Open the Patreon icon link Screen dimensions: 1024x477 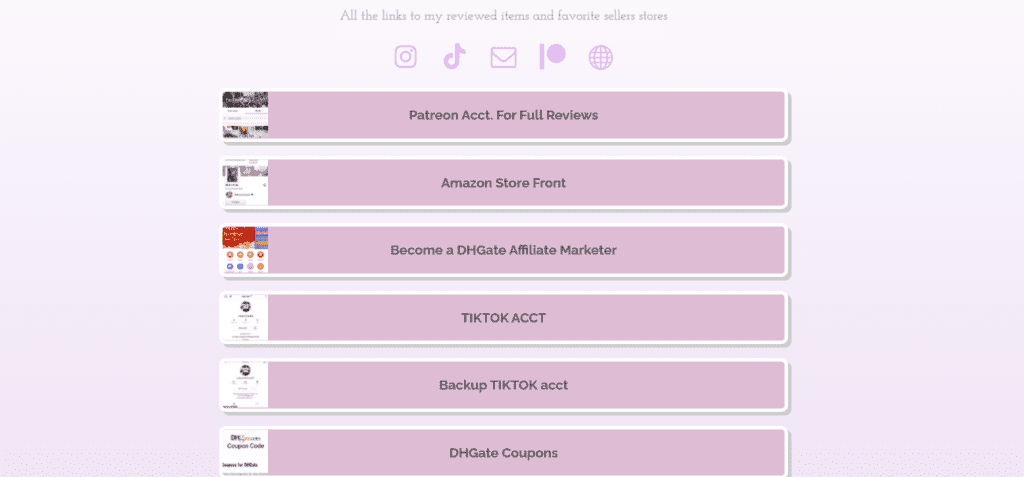552,57
